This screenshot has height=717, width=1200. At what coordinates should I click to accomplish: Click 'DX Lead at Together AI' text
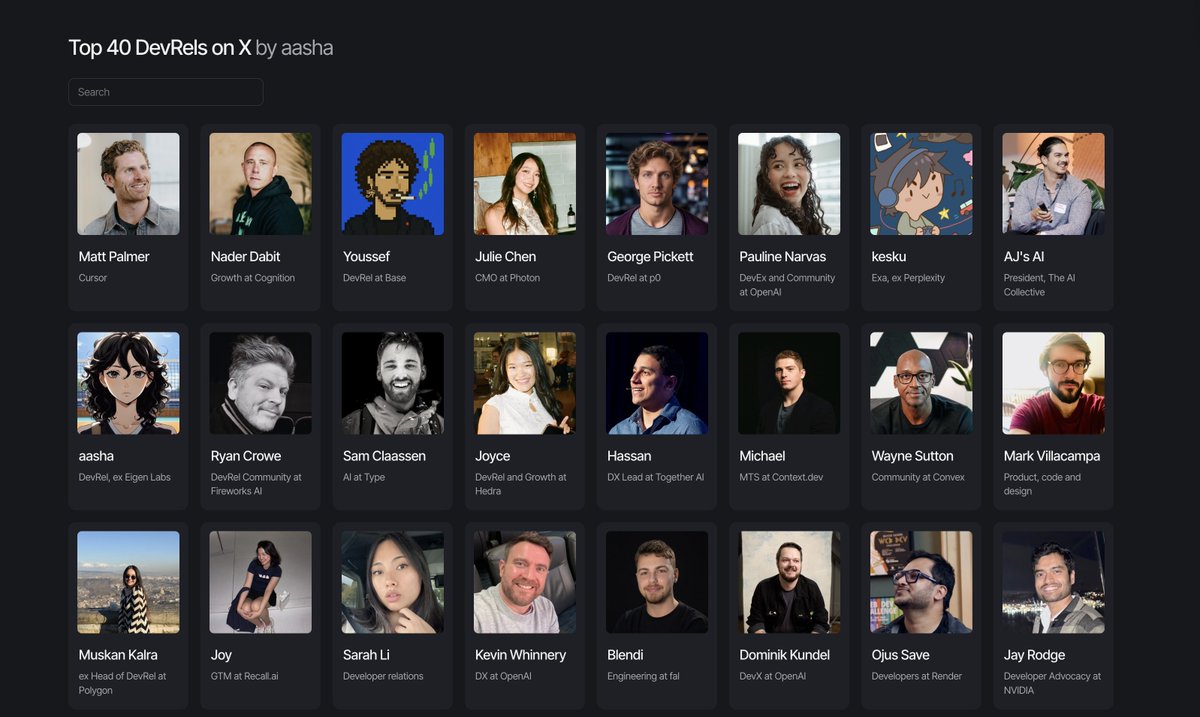655,477
